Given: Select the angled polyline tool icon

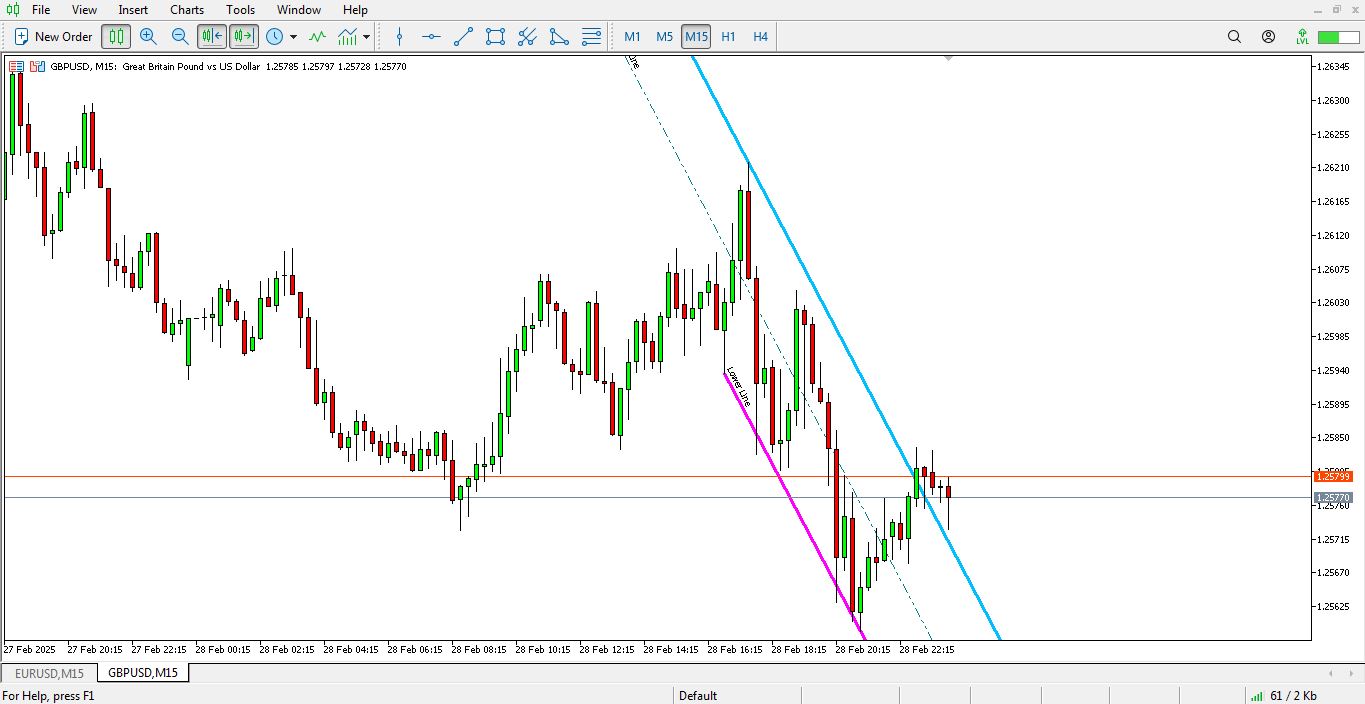Looking at the screenshot, I should (559, 37).
